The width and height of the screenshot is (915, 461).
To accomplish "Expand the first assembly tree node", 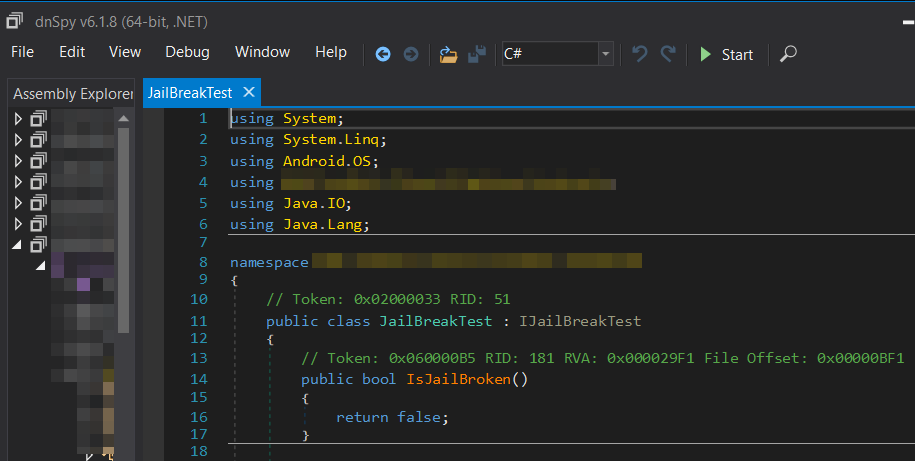I will [18, 119].
